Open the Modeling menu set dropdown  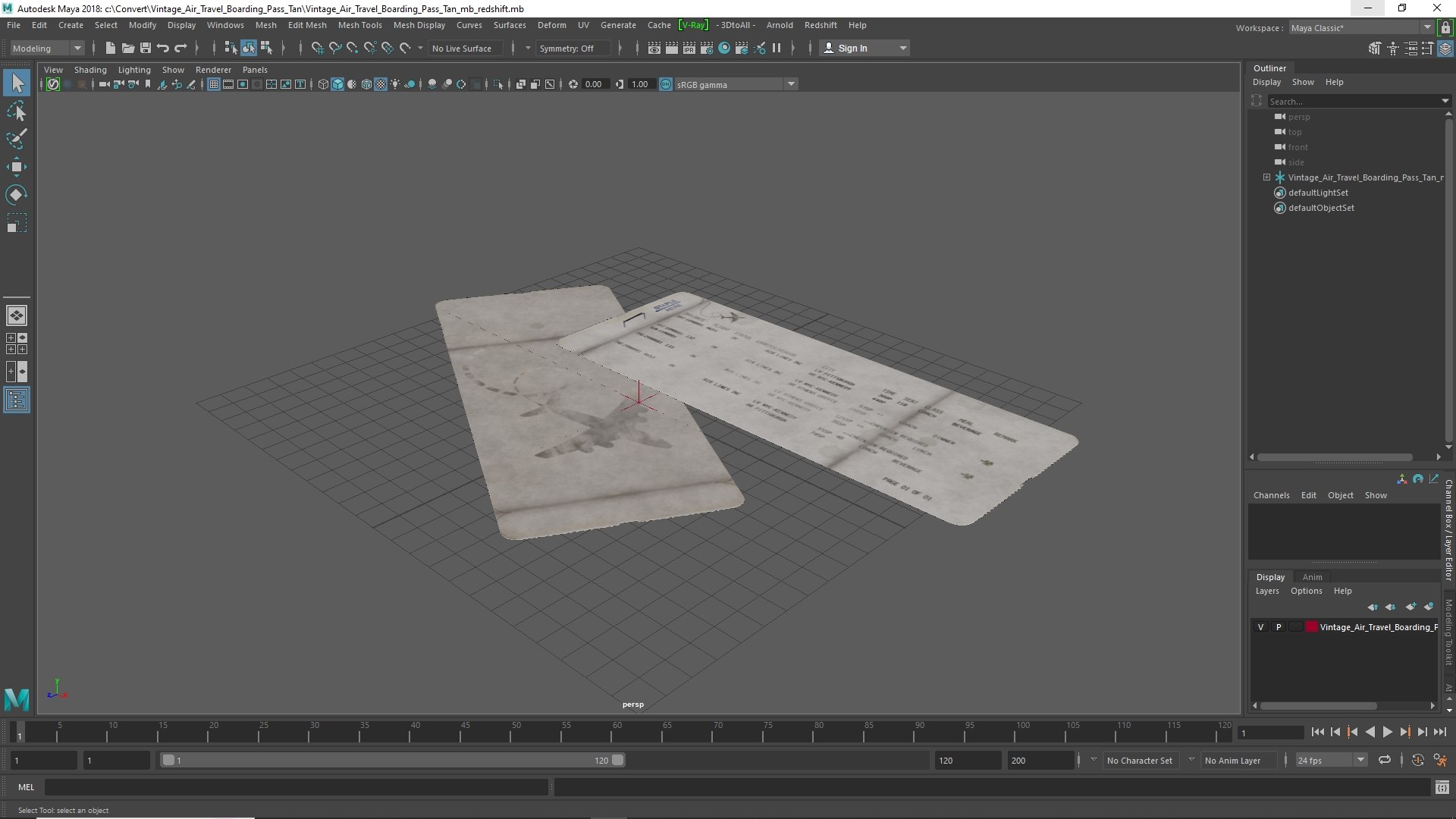[x=47, y=48]
